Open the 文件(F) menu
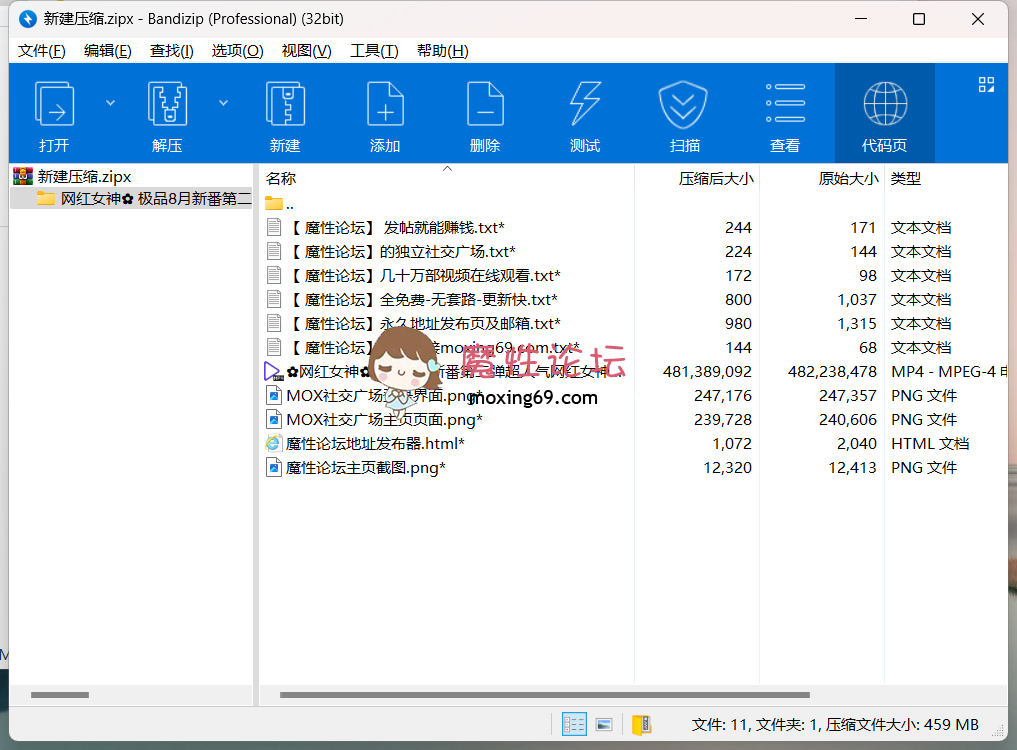Image resolution: width=1017 pixels, height=750 pixels. point(42,51)
